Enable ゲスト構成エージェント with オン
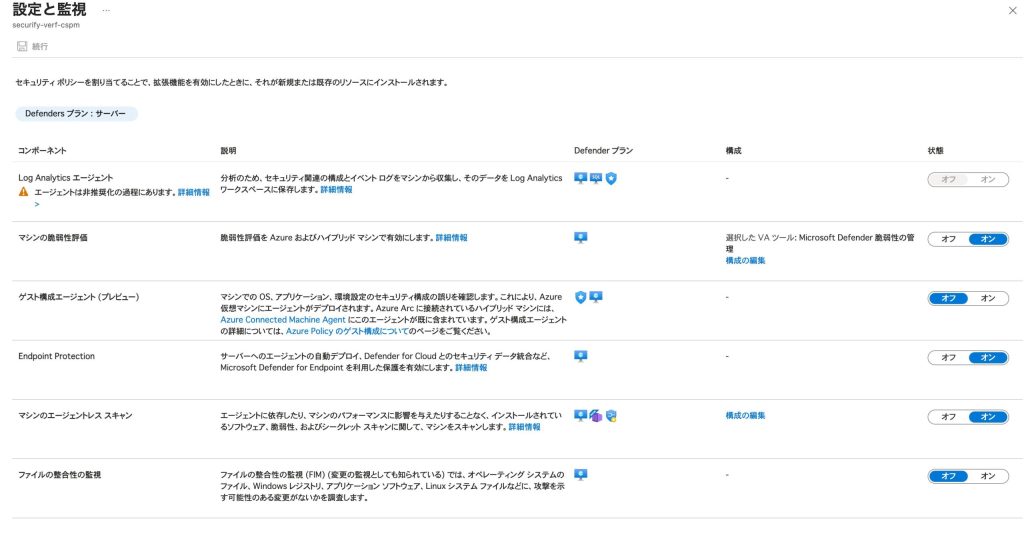The height and width of the screenshot is (547, 1024). (988, 298)
